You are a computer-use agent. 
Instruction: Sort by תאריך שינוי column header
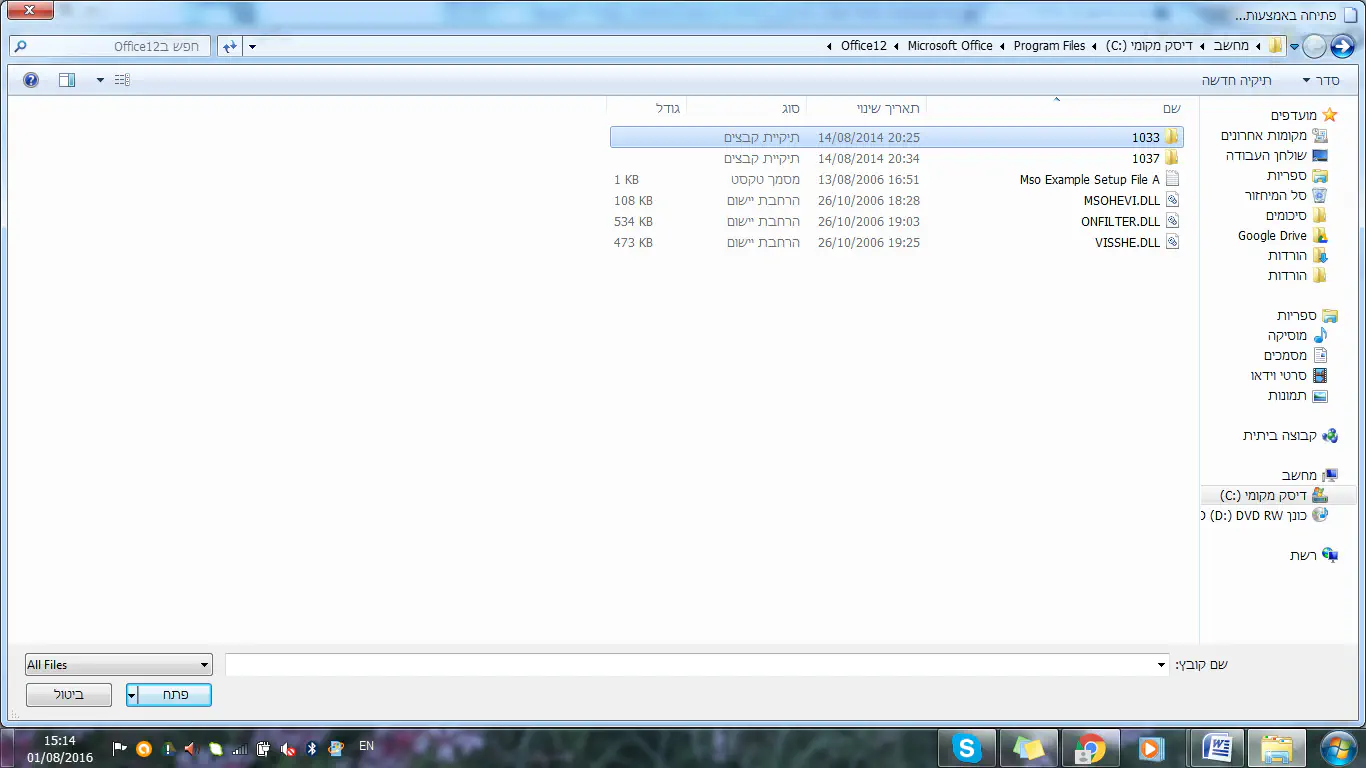coord(866,108)
